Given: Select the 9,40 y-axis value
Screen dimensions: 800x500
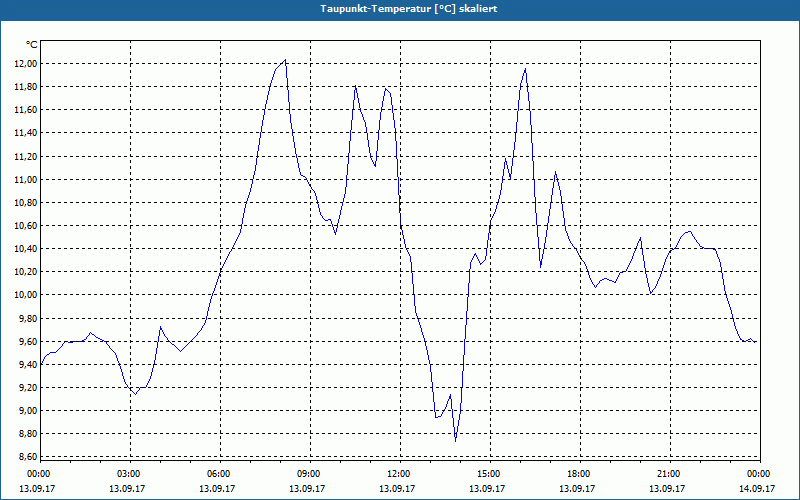Looking at the screenshot, I should [x=28, y=364].
